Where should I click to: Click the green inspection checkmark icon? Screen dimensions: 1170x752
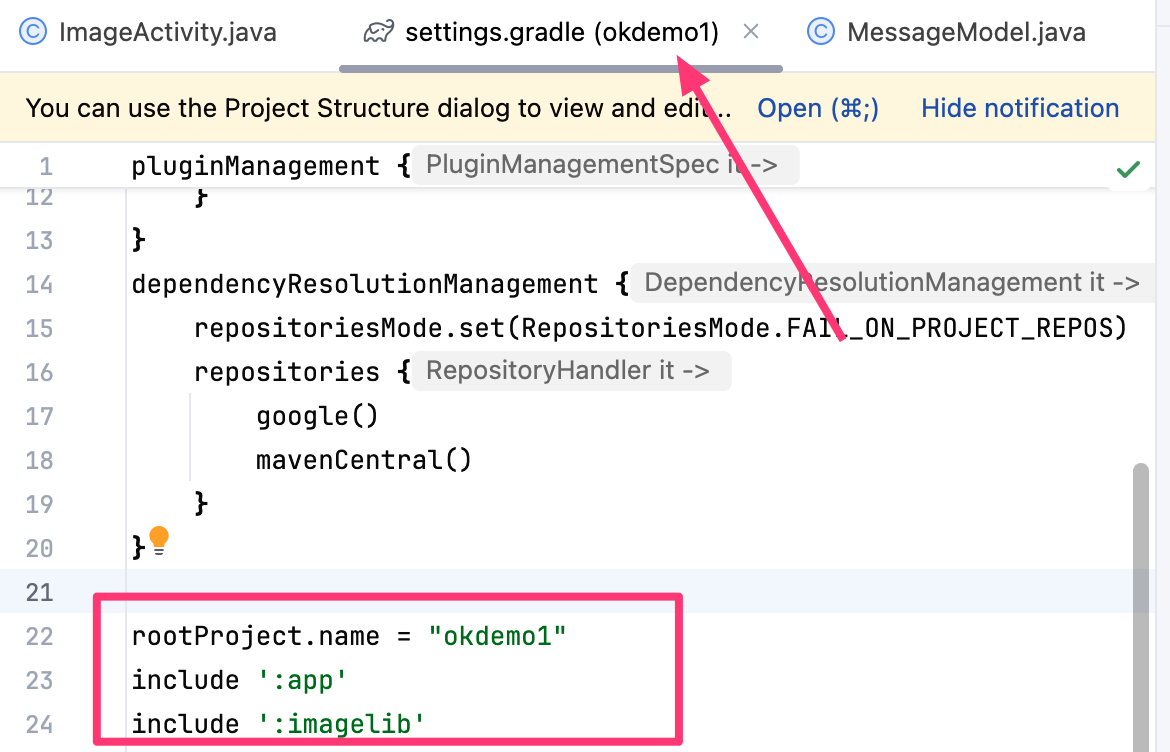[1128, 170]
